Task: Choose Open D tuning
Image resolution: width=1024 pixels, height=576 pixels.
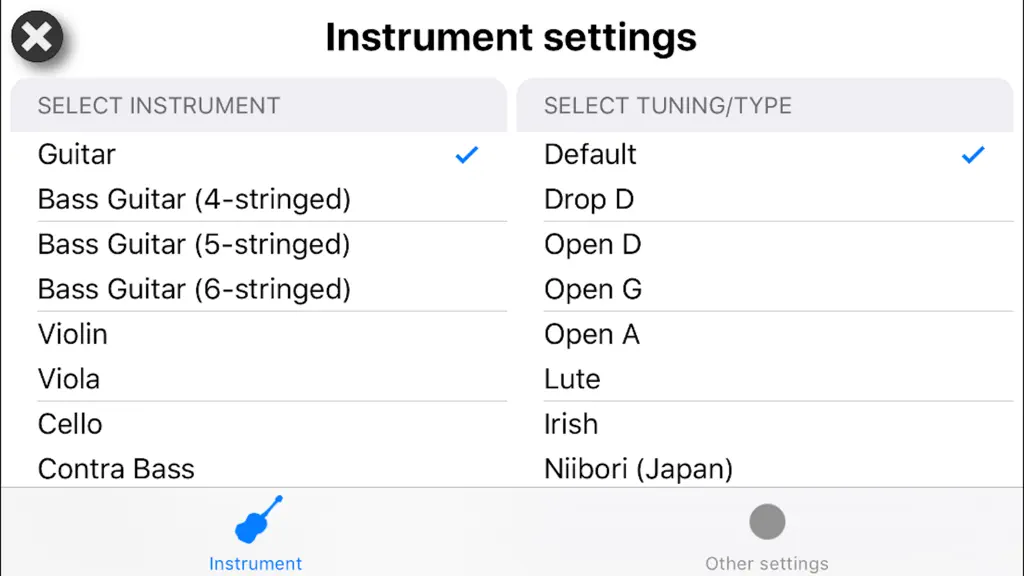Action: (765, 244)
